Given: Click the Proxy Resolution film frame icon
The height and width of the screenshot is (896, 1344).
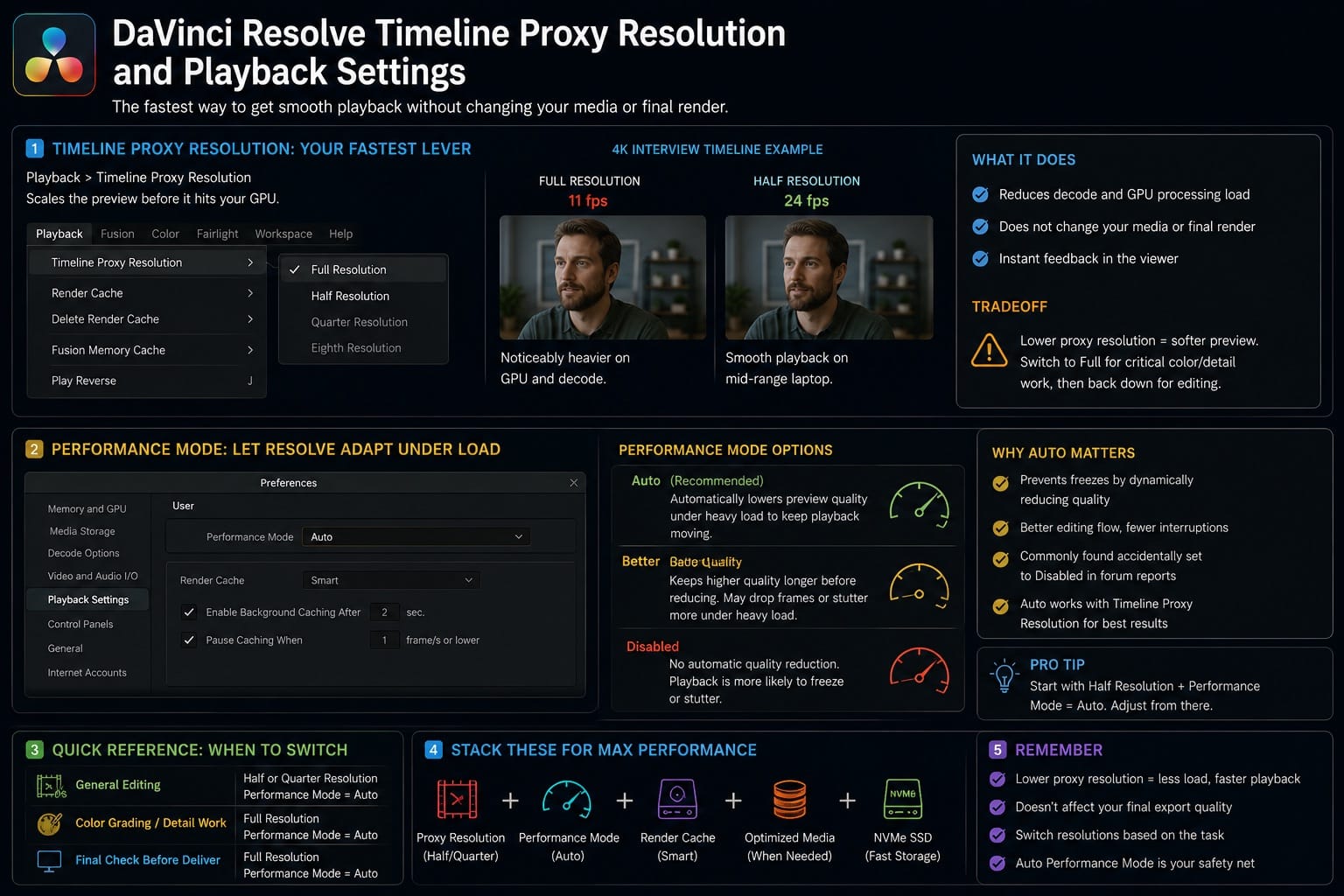Looking at the screenshot, I should coord(458,799).
